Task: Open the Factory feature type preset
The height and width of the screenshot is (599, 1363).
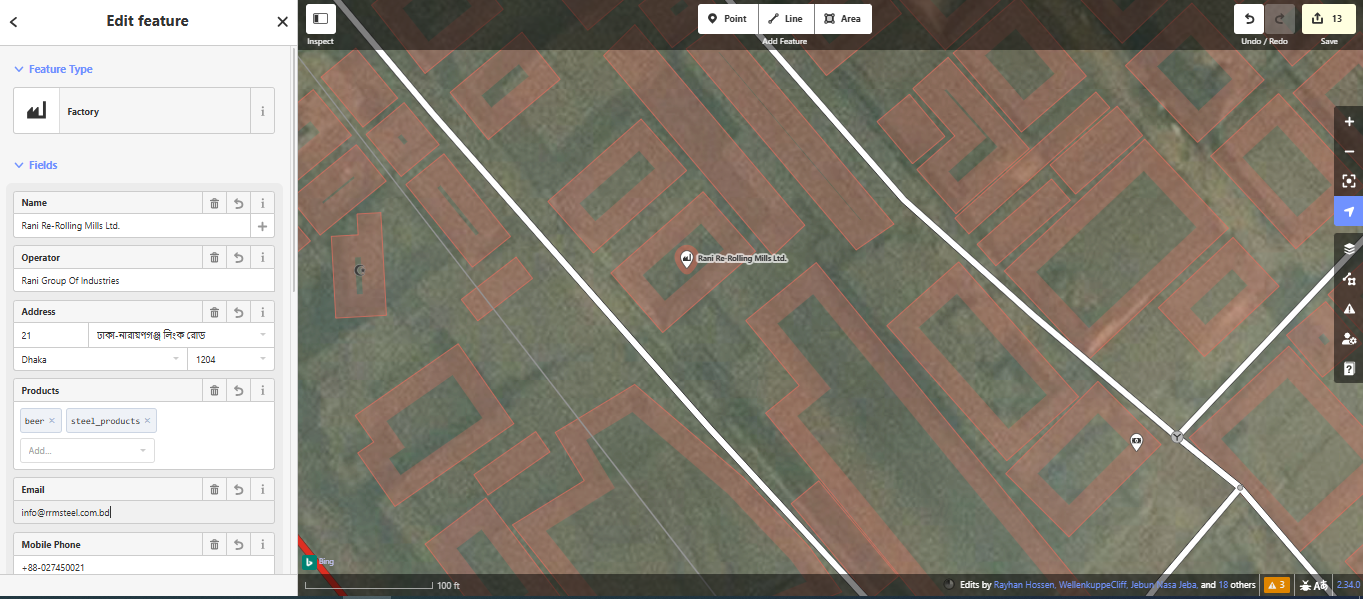Action: coord(132,111)
